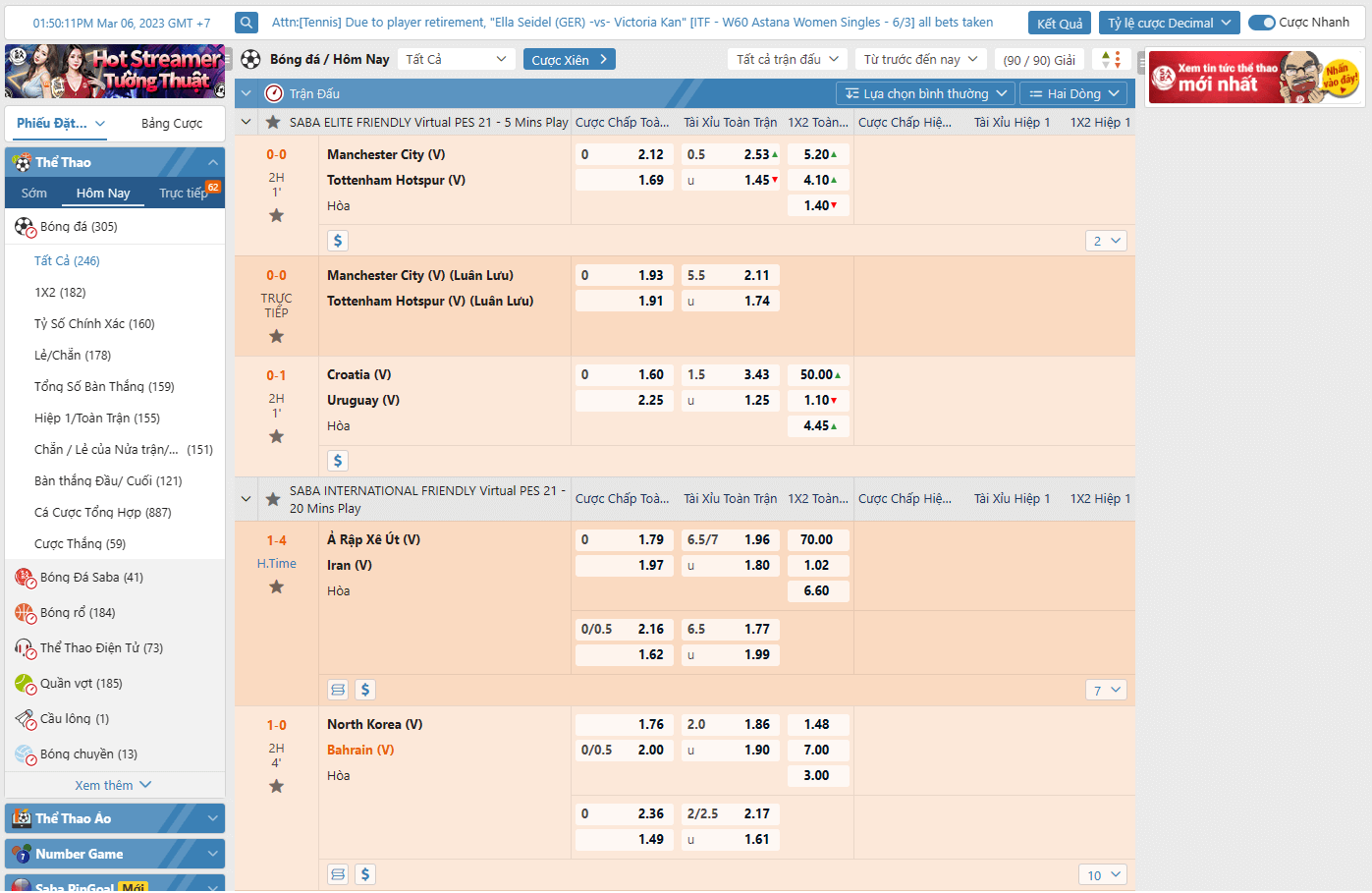The image size is (1372, 893).
Task: Open the Tỷ lệ cược Decimal dropdown
Action: [1169, 23]
